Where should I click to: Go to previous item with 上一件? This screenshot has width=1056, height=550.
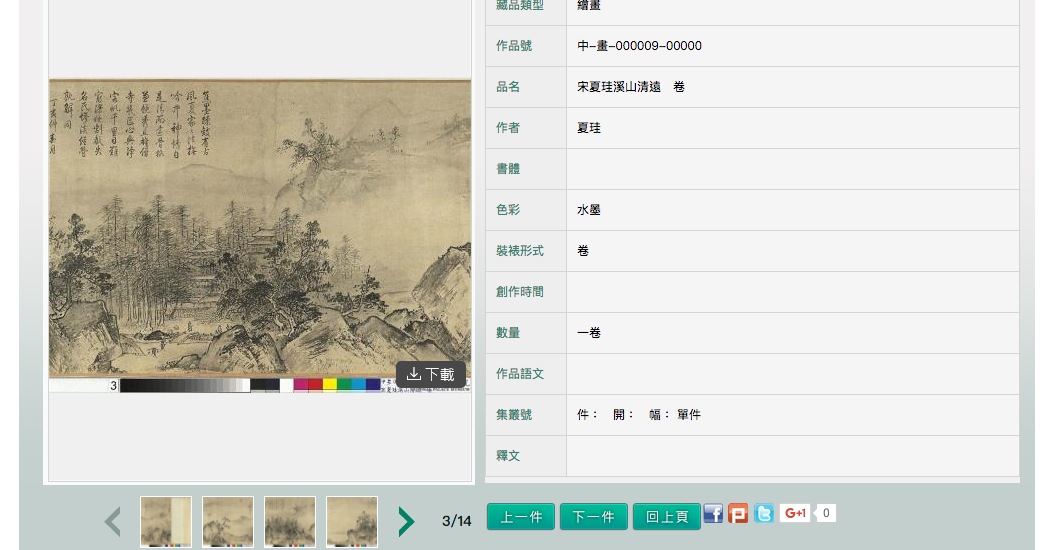521,516
